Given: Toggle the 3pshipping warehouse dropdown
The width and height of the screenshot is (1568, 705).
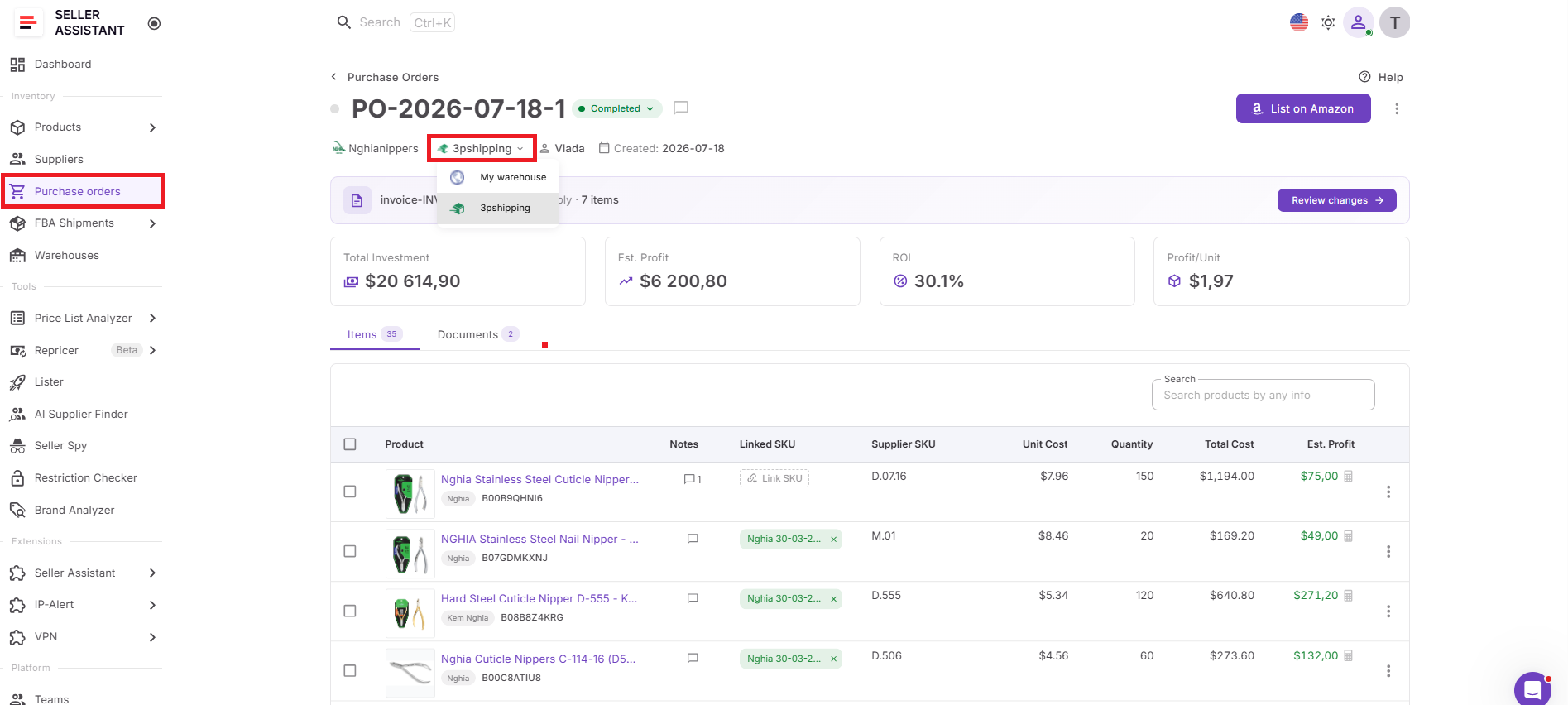Looking at the screenshot, I should (482, 149).
